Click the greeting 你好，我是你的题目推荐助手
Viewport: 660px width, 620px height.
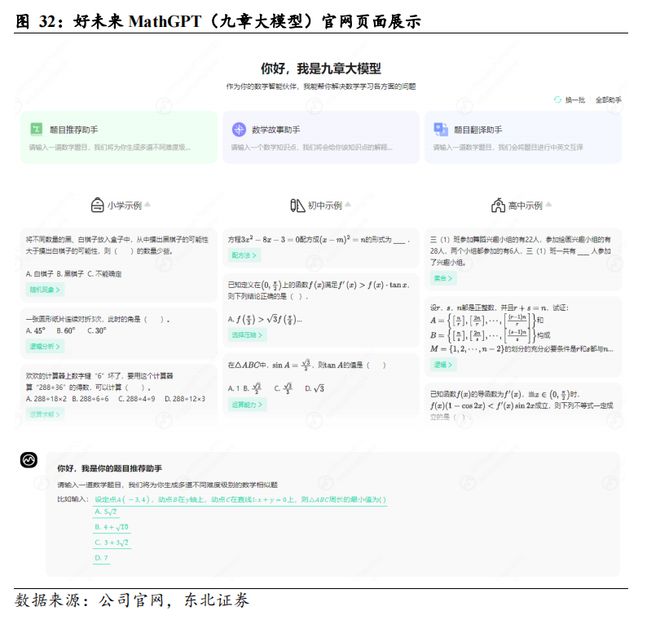pos(110,468)
